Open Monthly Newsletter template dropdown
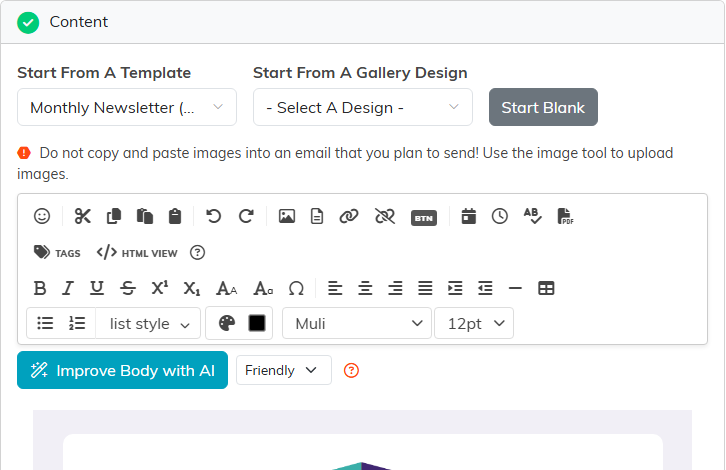Image resolution: width=726 pixels, height=470 pixels. 126,107
